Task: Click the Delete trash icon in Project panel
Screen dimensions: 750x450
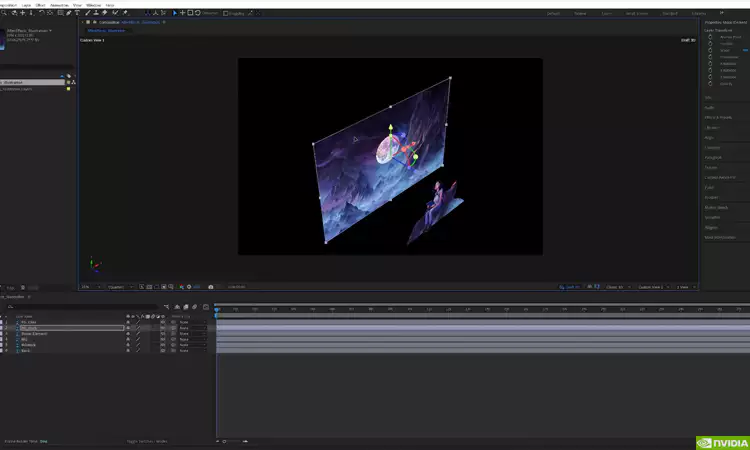Action: 22,287
